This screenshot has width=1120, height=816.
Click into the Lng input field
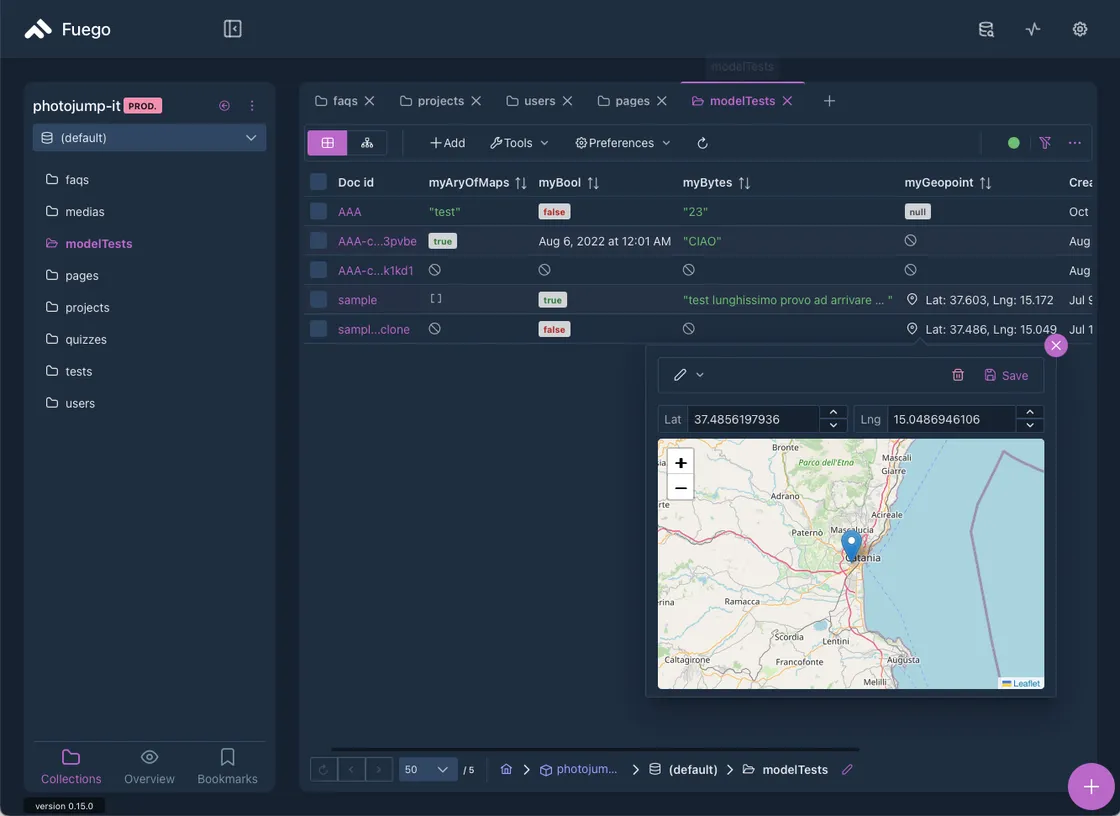click(x=951, y=419)
